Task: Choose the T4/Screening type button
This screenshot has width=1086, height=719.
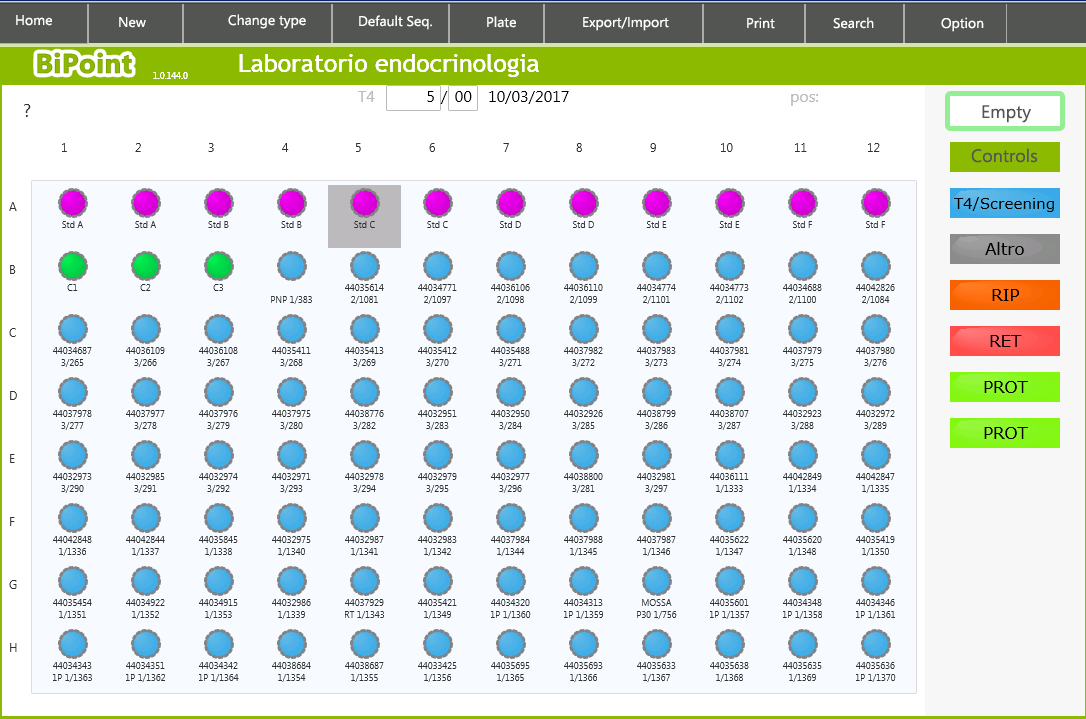Action: tap(1004, 203)
